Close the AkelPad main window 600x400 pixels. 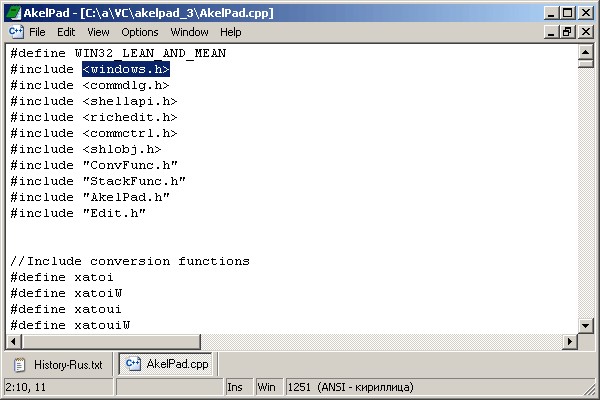coord(585,13)
